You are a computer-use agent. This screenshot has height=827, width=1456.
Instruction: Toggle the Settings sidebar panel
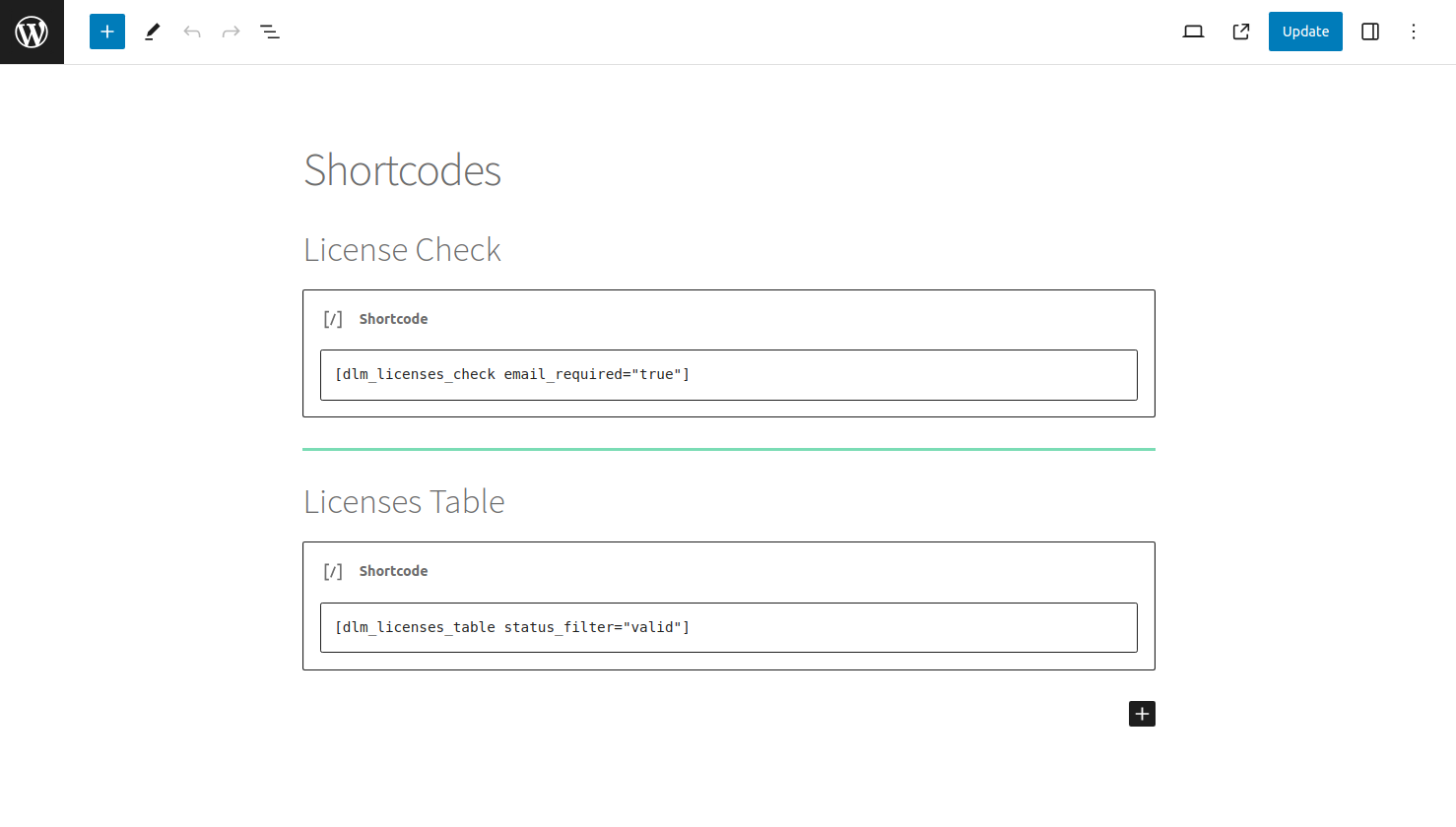pyautogui.click(x=1369, y=32)
